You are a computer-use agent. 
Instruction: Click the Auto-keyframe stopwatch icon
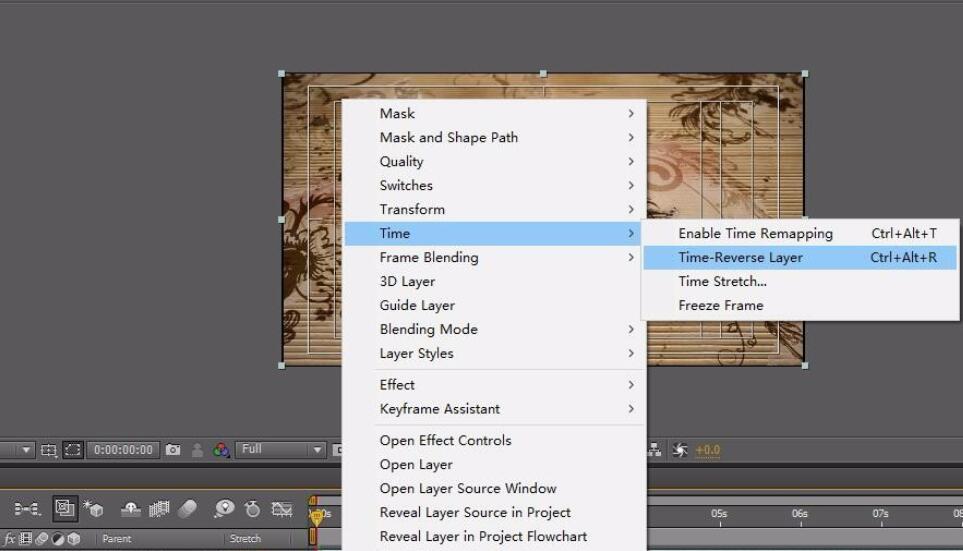coord(252,509)
